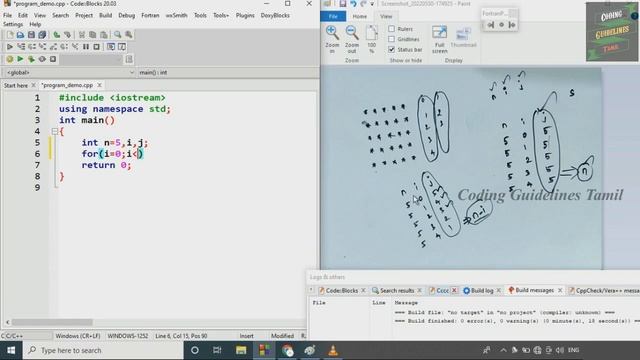Open Paint quick access toolbar customize arrow

pyautogui.click(x=372, y=4)
